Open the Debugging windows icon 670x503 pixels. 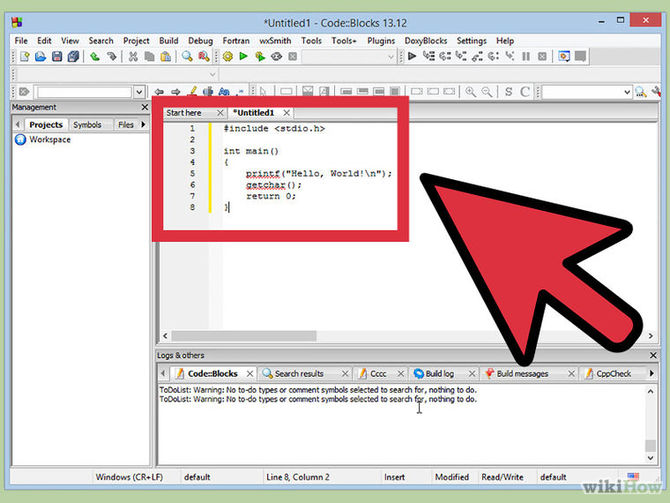pyautogui.click(x=564, y=56)
